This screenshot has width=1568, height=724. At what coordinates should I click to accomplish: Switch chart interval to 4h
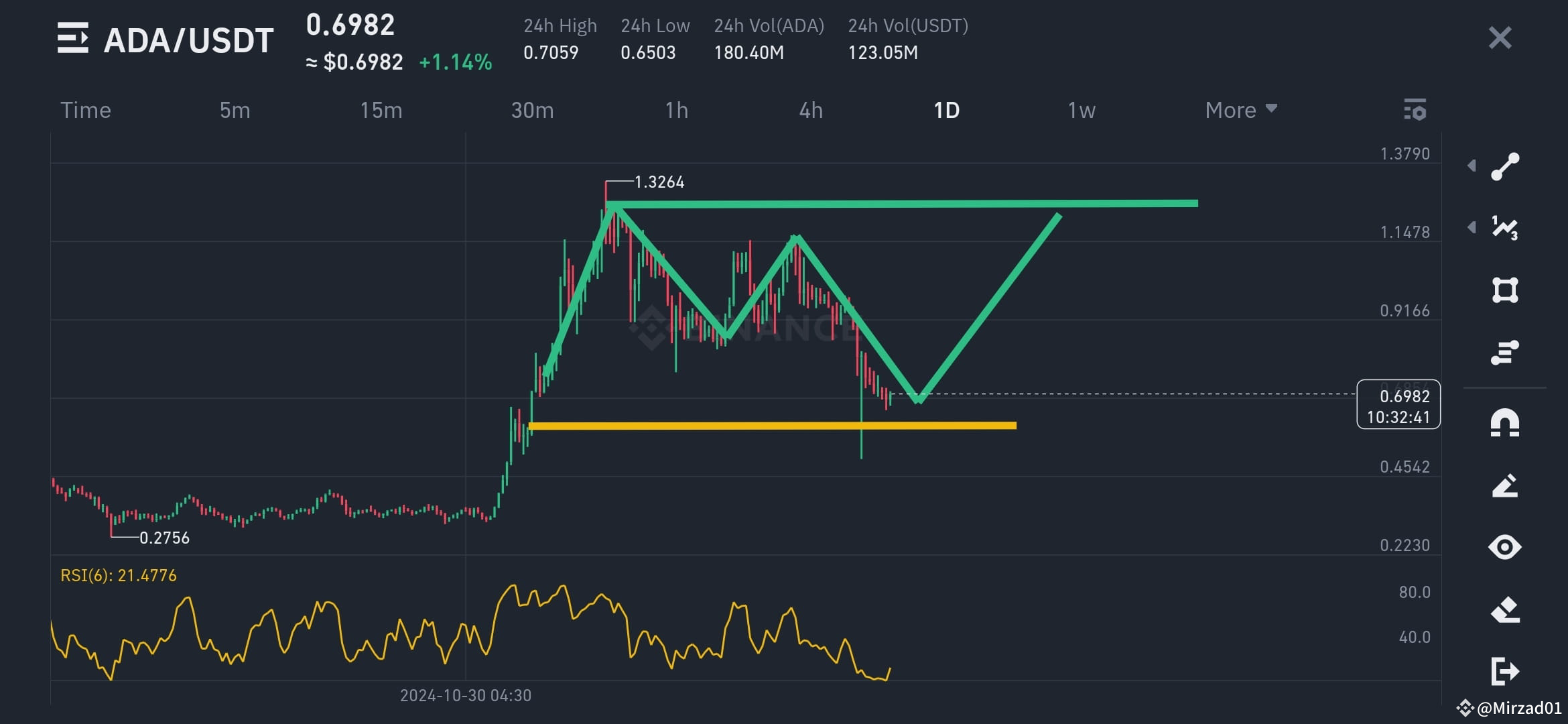click(811, 110)
